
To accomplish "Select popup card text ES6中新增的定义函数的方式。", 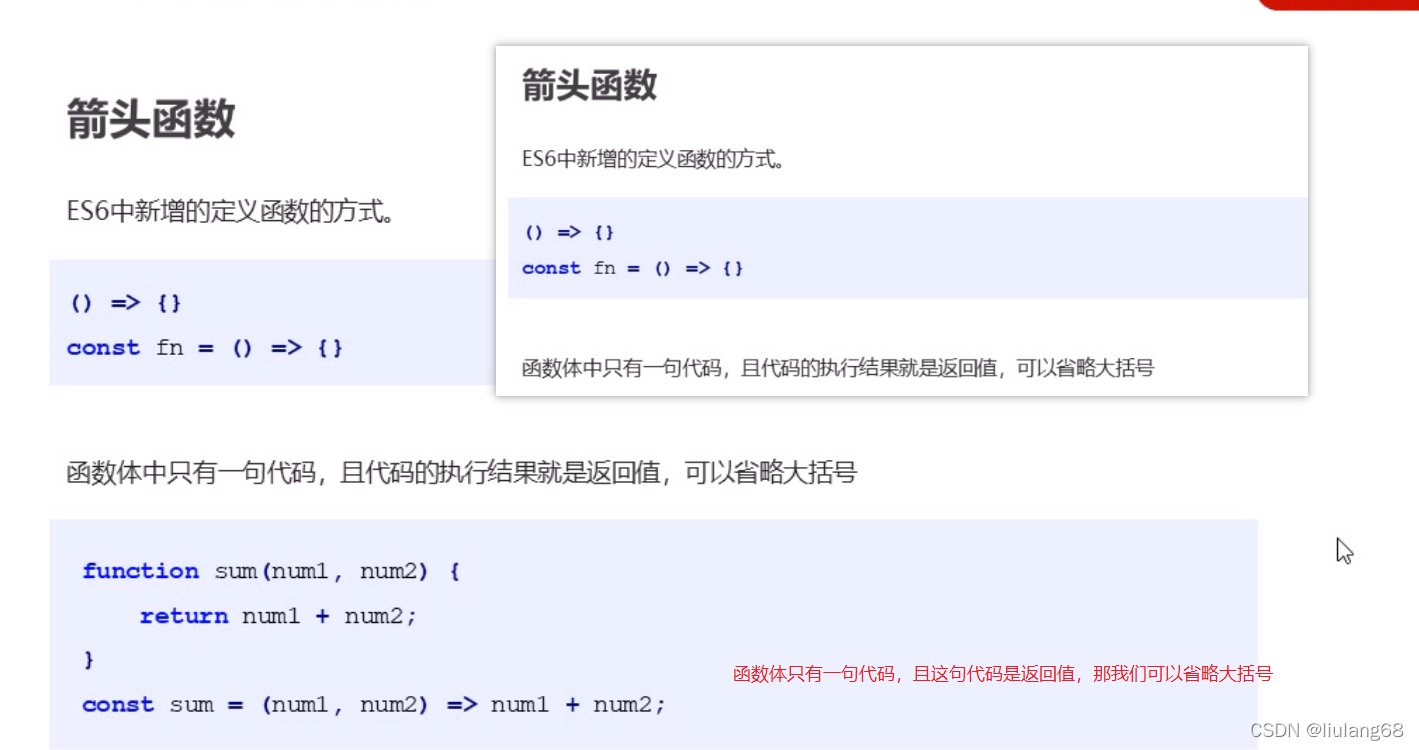I will pos(653,159).
